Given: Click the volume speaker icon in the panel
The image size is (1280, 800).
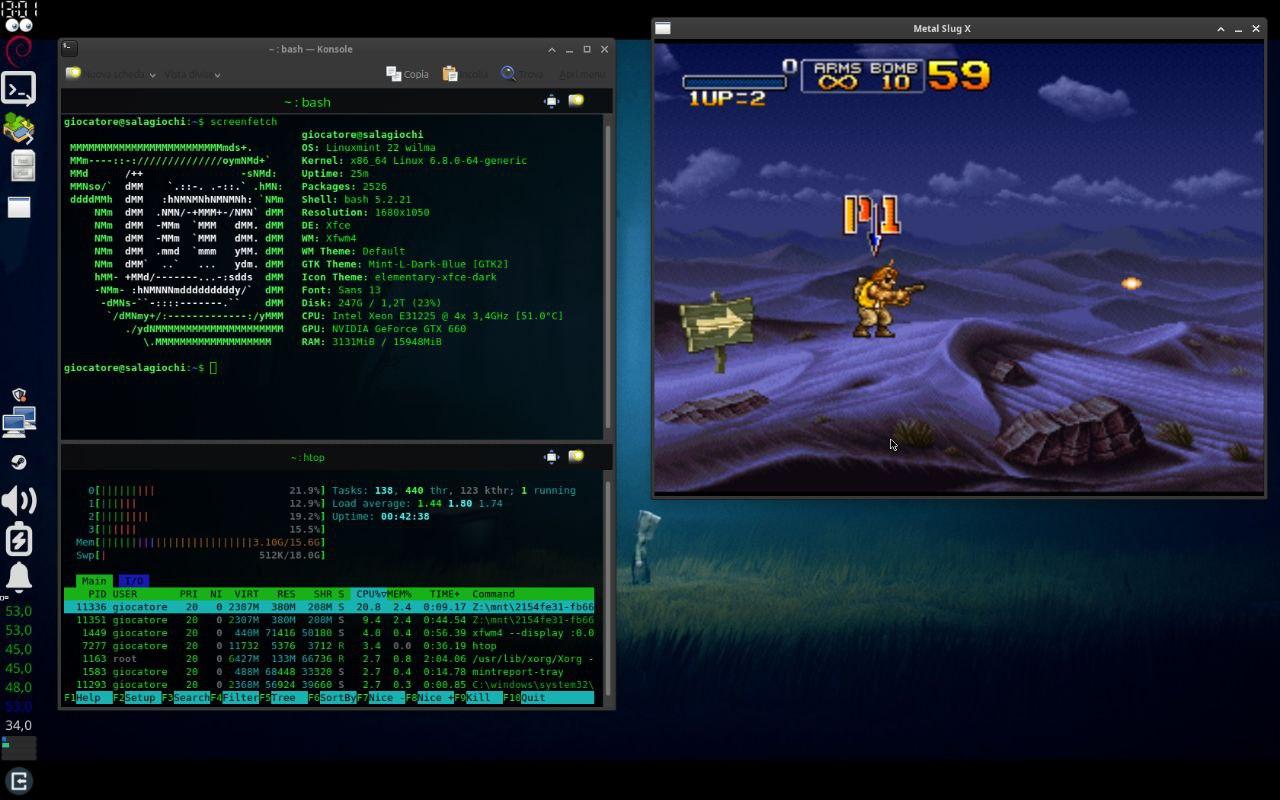Looking at the screenshot, I should click(19, 501).
